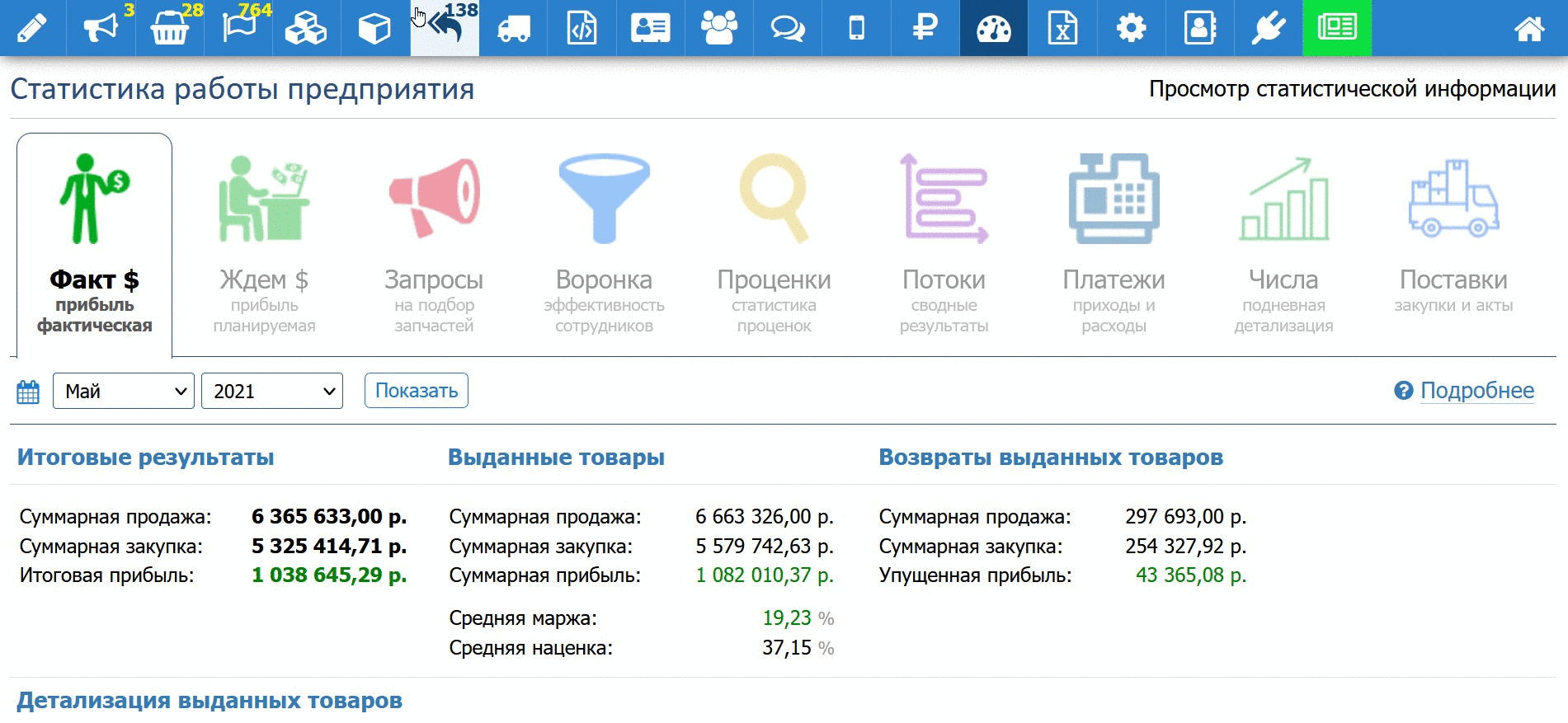Image resolution: width=1568 pixels, height=723 pixels.
Task: Open the stacked cubes warehouse icon
Action: tap(307, 28)
